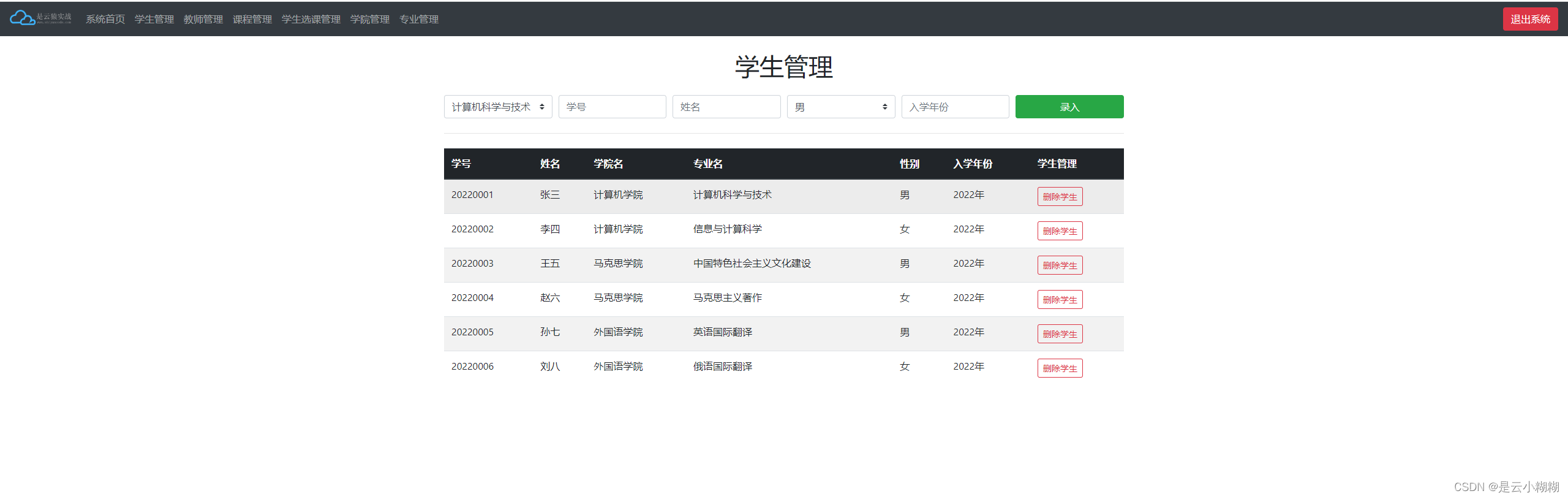
Task: Switch to 学院管理 page
Action: (370, 19)
